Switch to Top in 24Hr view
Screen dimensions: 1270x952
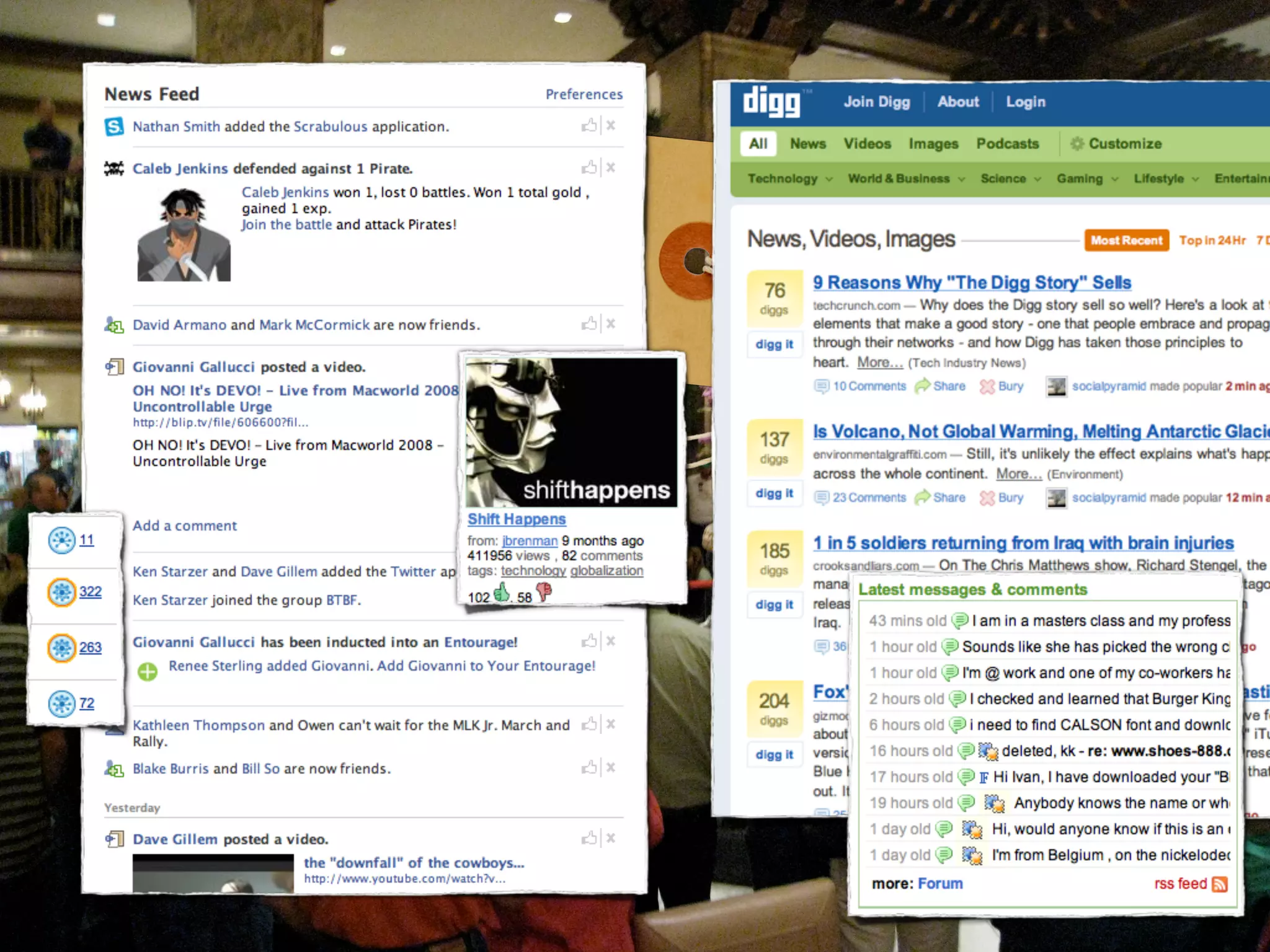tap(1212, 240)
